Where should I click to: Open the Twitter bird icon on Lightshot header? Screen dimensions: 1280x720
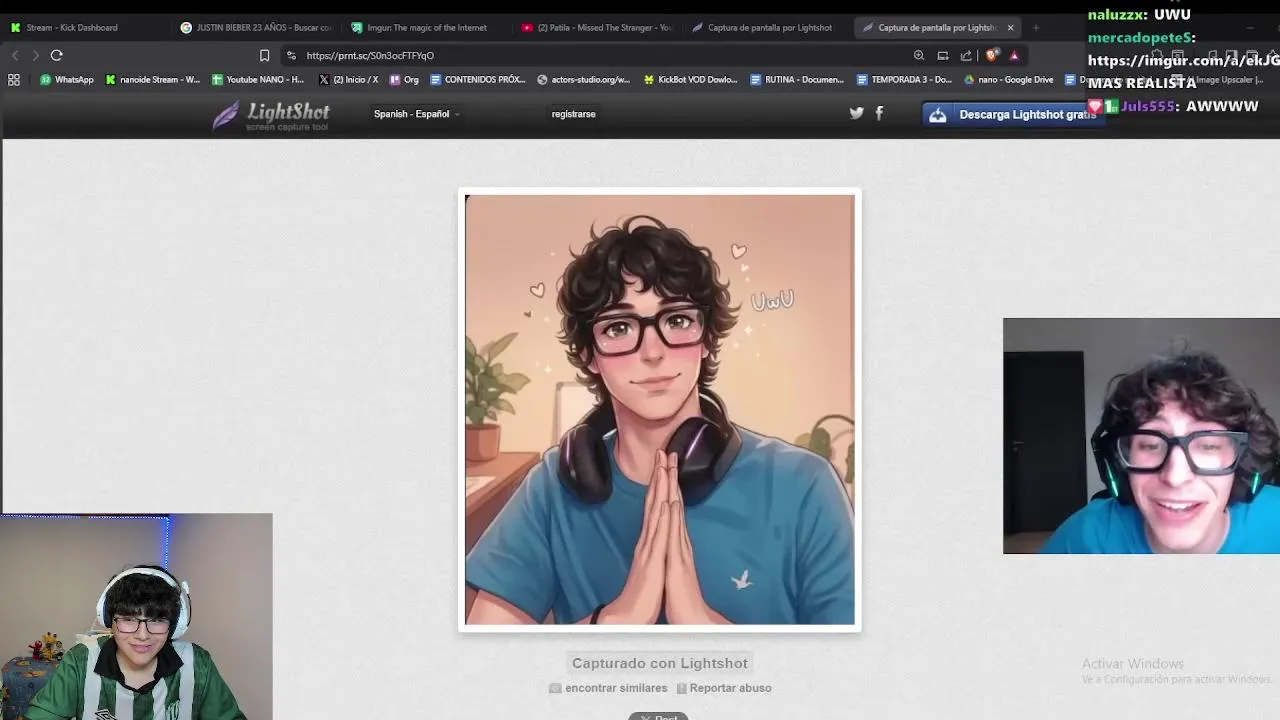click(856, 113)
